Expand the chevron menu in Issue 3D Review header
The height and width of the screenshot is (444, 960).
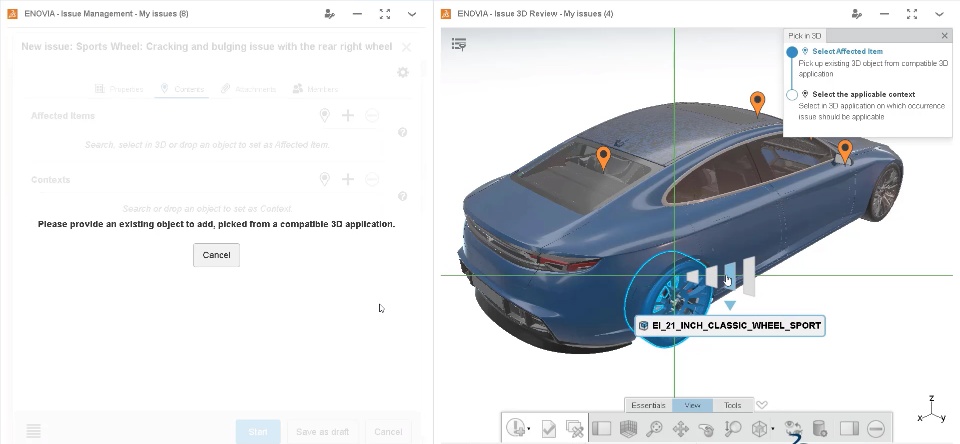[939, 14]
